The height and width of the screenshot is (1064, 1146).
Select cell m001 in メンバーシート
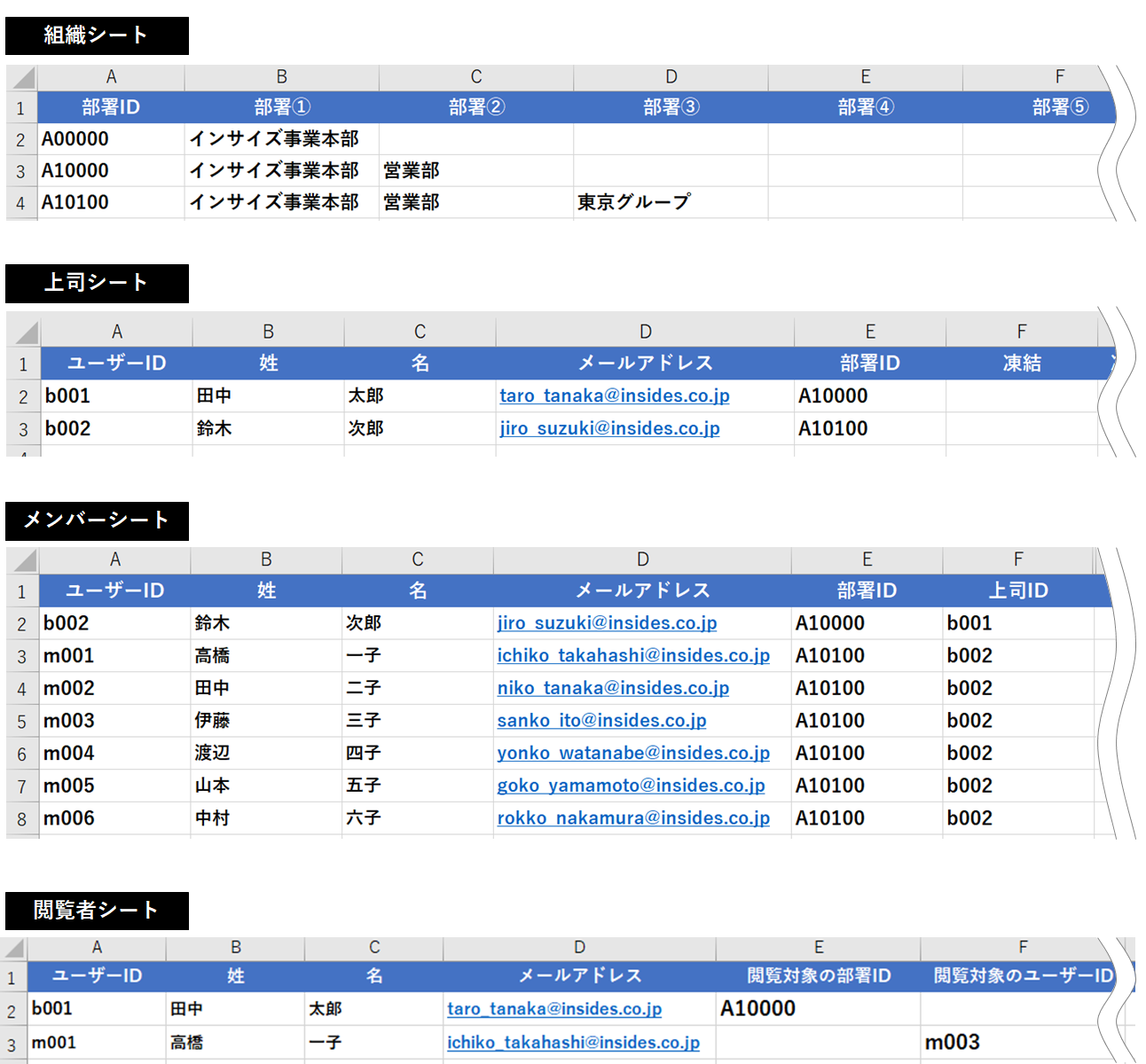tap(114, 655)
